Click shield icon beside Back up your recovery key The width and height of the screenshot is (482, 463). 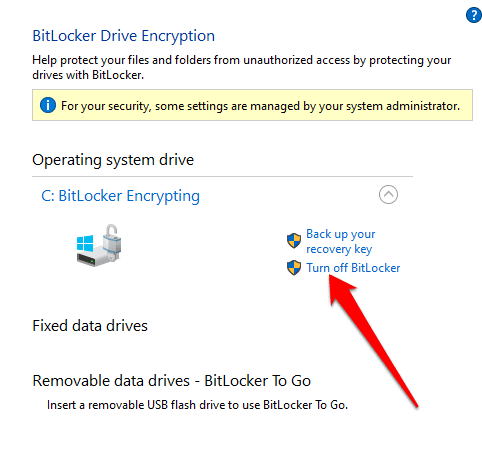tap(294, 241)
